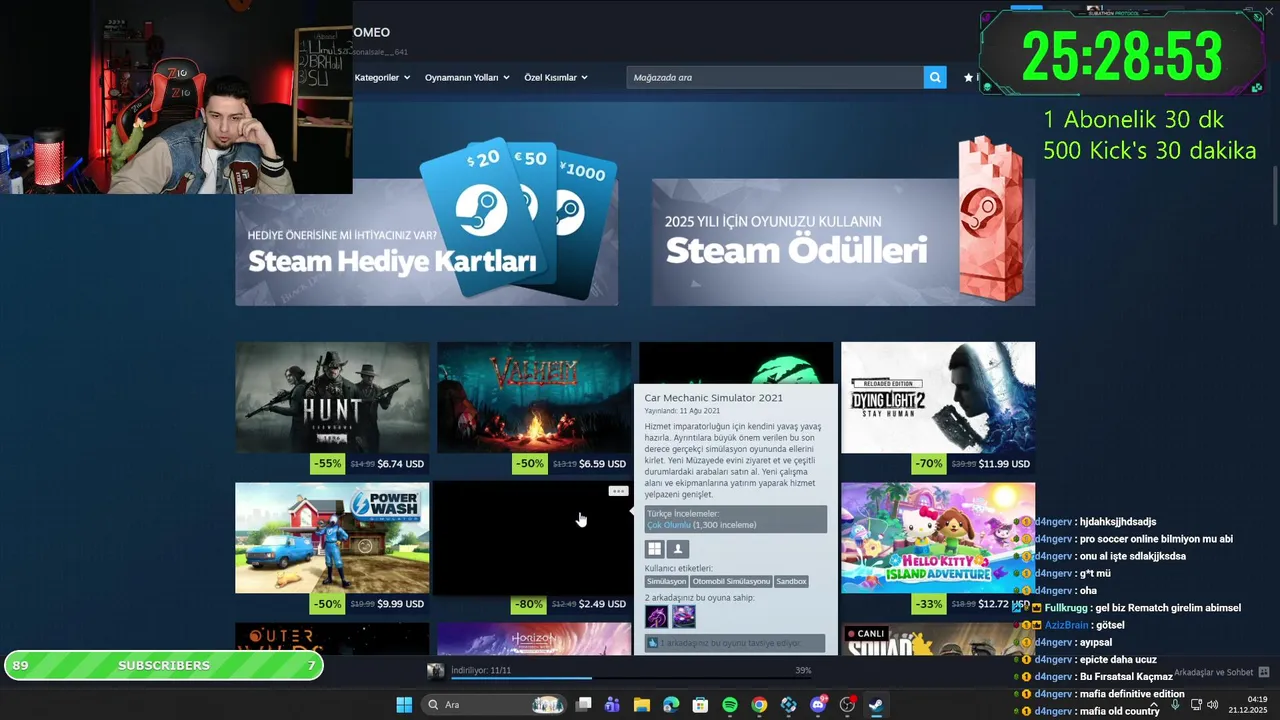Click the volume speaker icon in the system tray
Image resolution: width=1280 pixels, height=720 pixels.
[1213, 705]
